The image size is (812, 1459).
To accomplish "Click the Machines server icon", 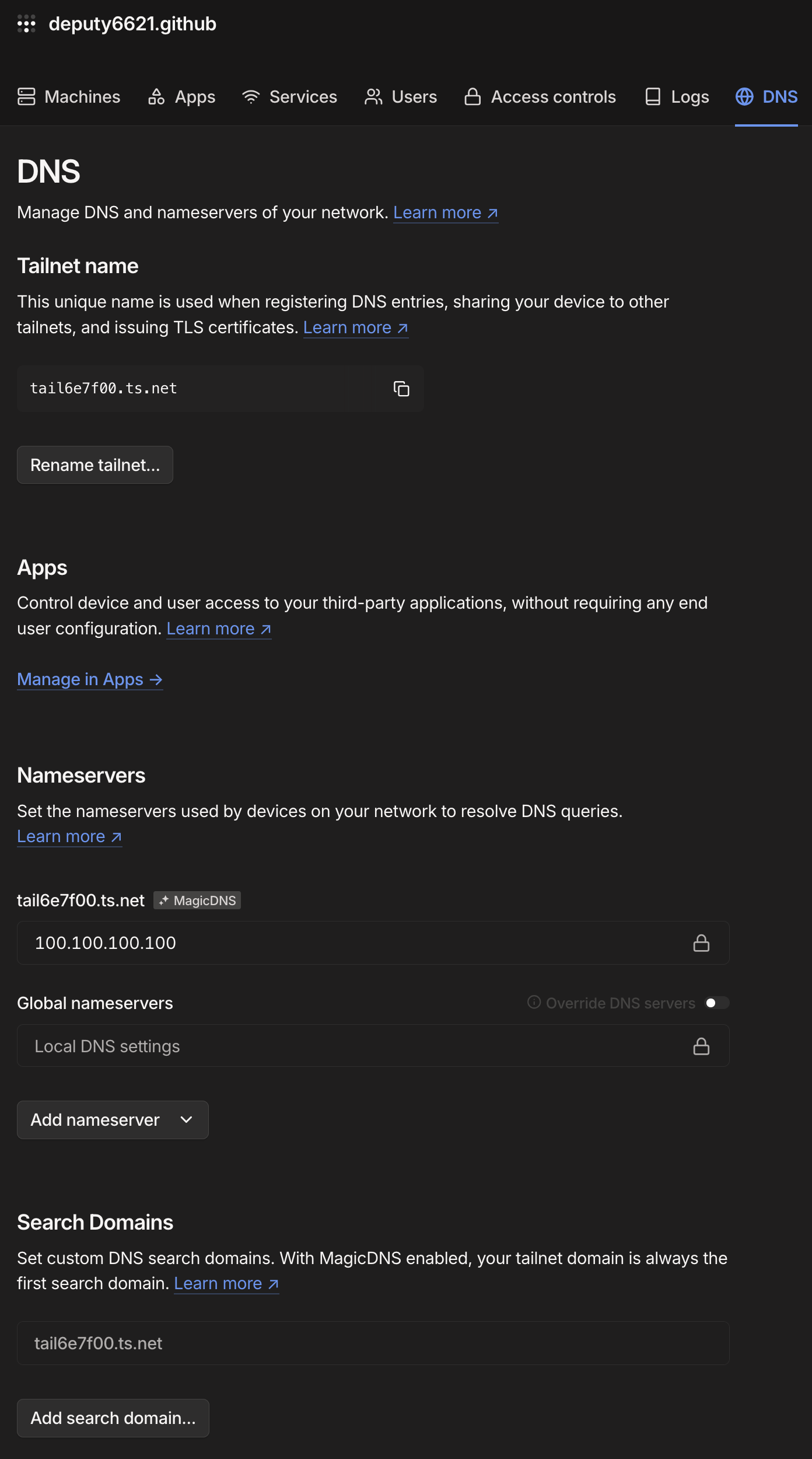I will tap(26, 96).
